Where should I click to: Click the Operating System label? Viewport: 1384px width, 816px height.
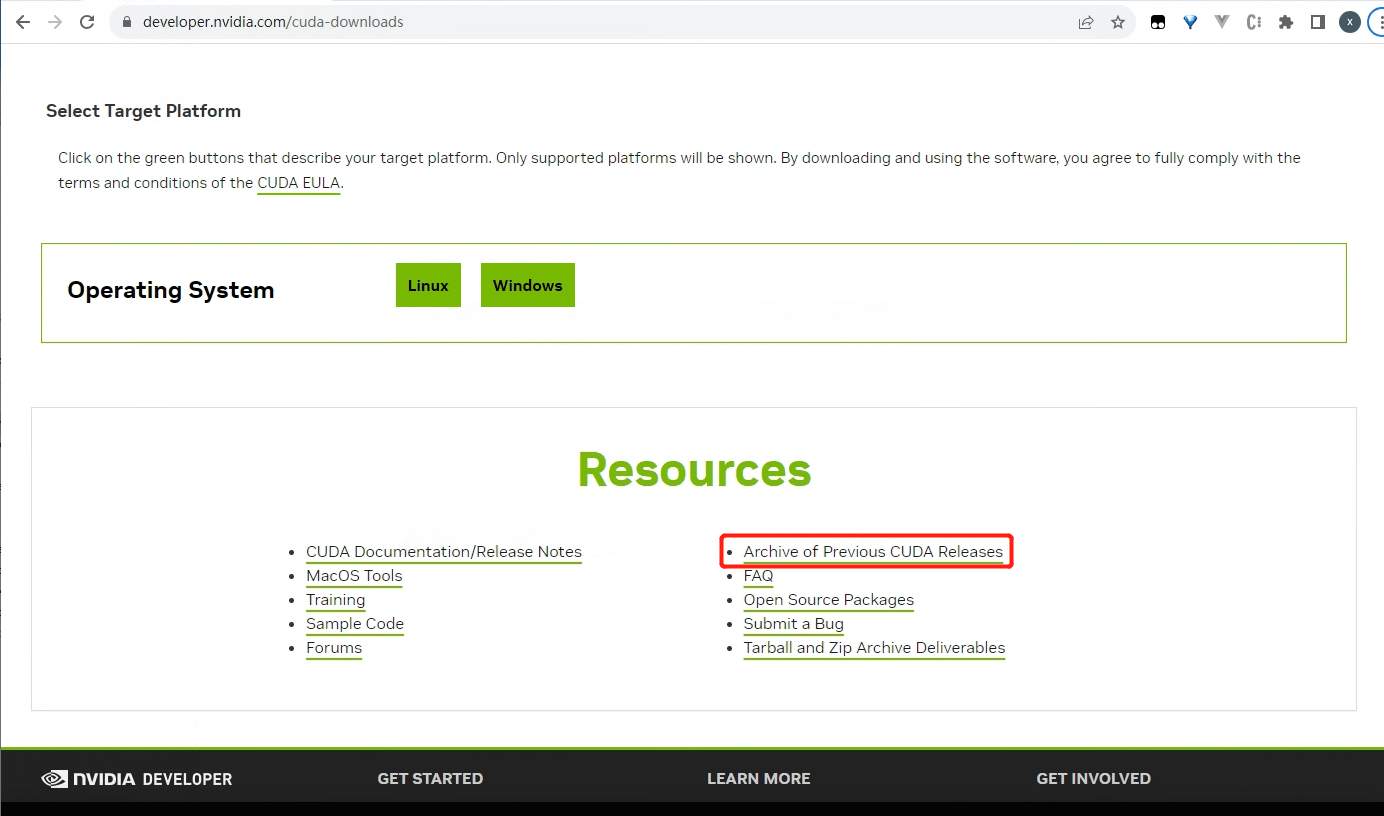[170, 290]
